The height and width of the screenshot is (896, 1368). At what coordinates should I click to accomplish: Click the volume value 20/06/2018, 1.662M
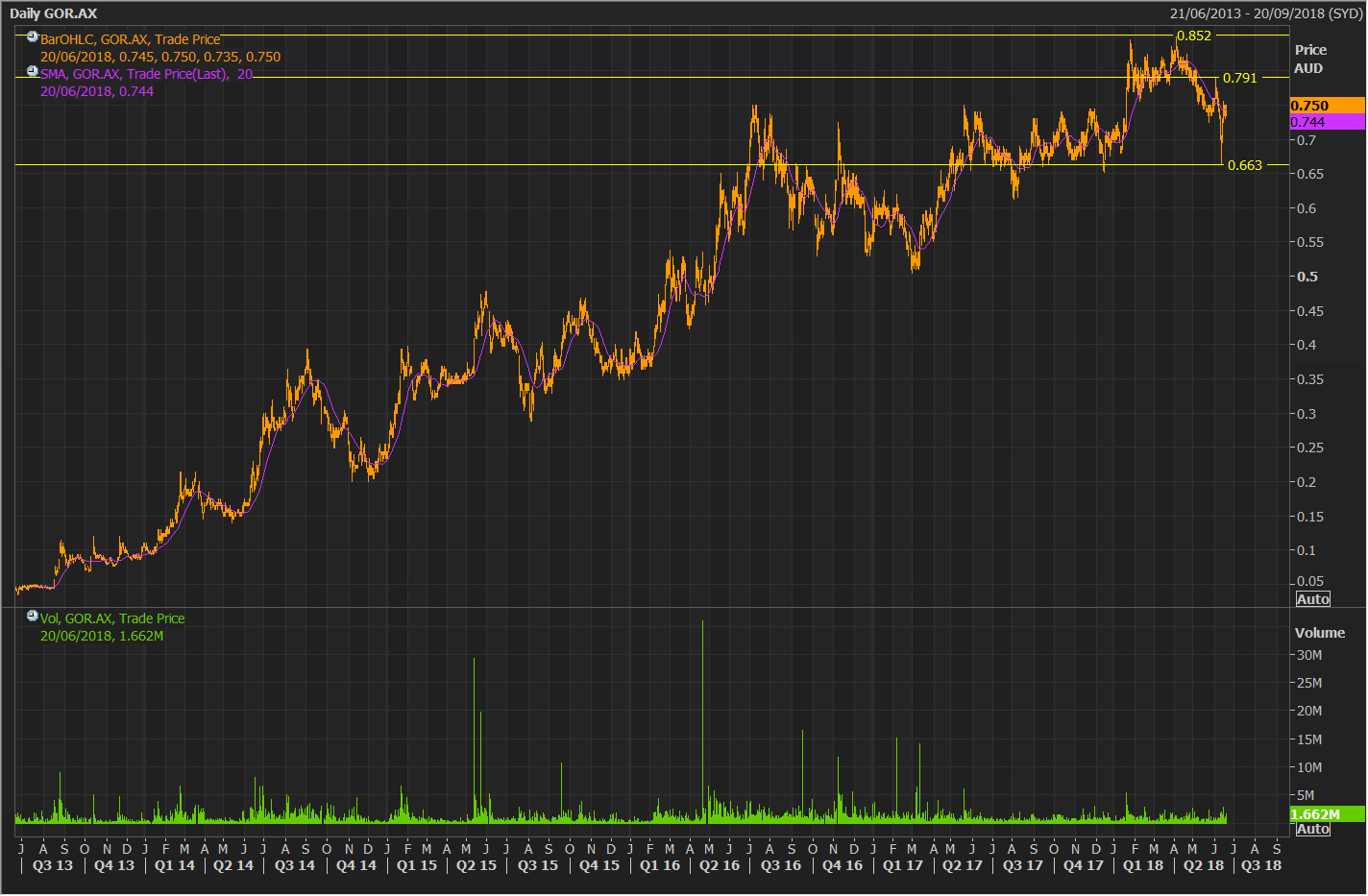[x=102, y=636]
